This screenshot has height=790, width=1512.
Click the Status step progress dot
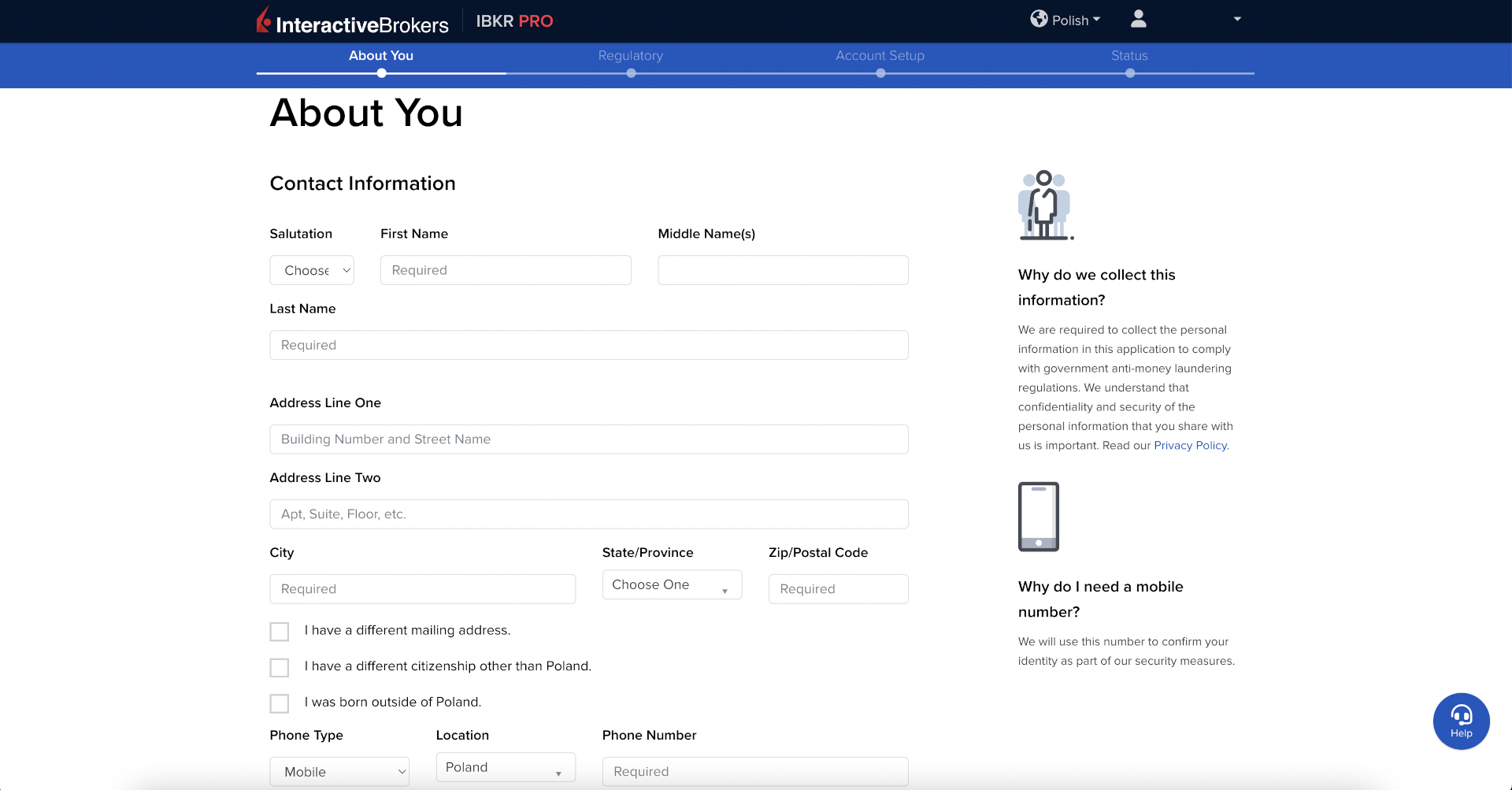coord(1129,73)
